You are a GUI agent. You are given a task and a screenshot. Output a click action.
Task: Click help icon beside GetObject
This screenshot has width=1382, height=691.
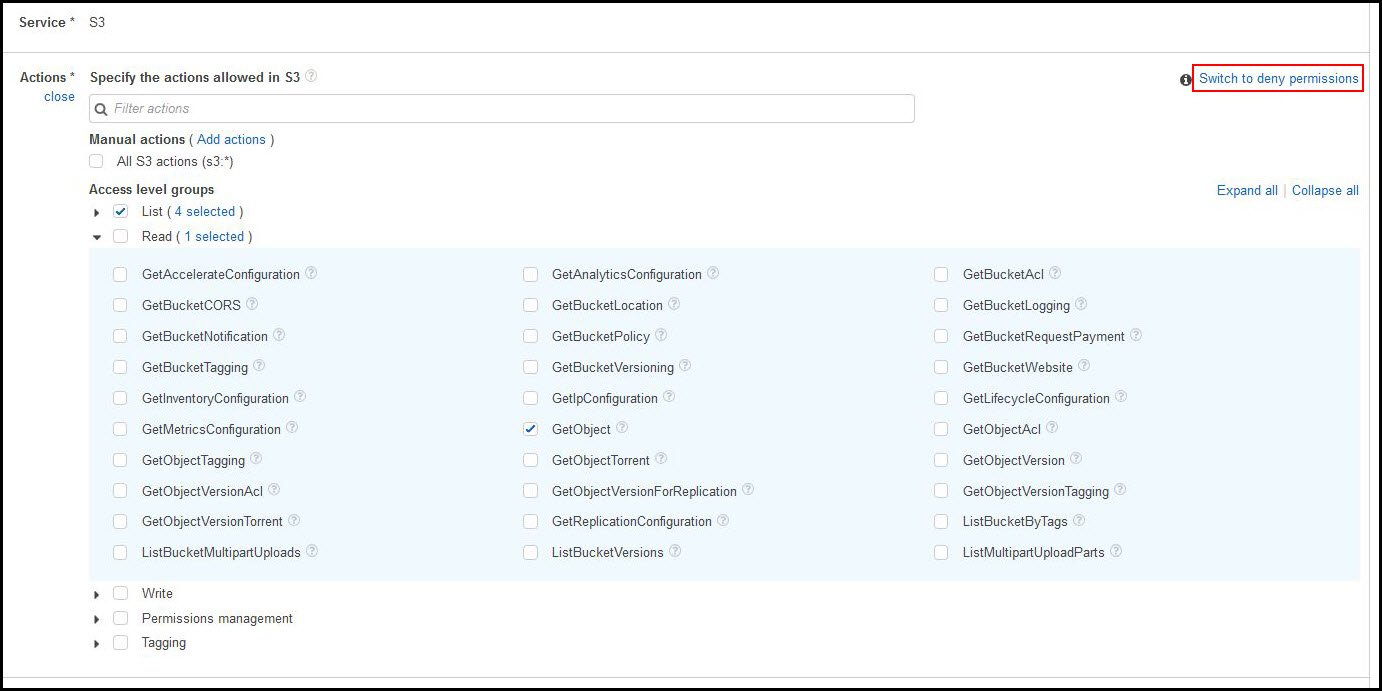(622, 428)
